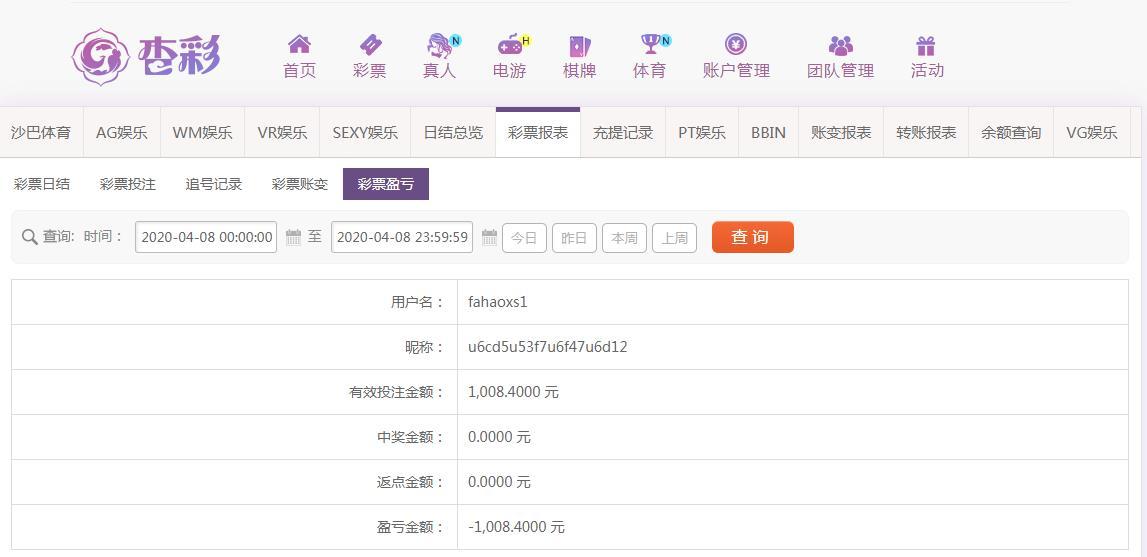Click the 昨日 quick range button

pos(574,238)
